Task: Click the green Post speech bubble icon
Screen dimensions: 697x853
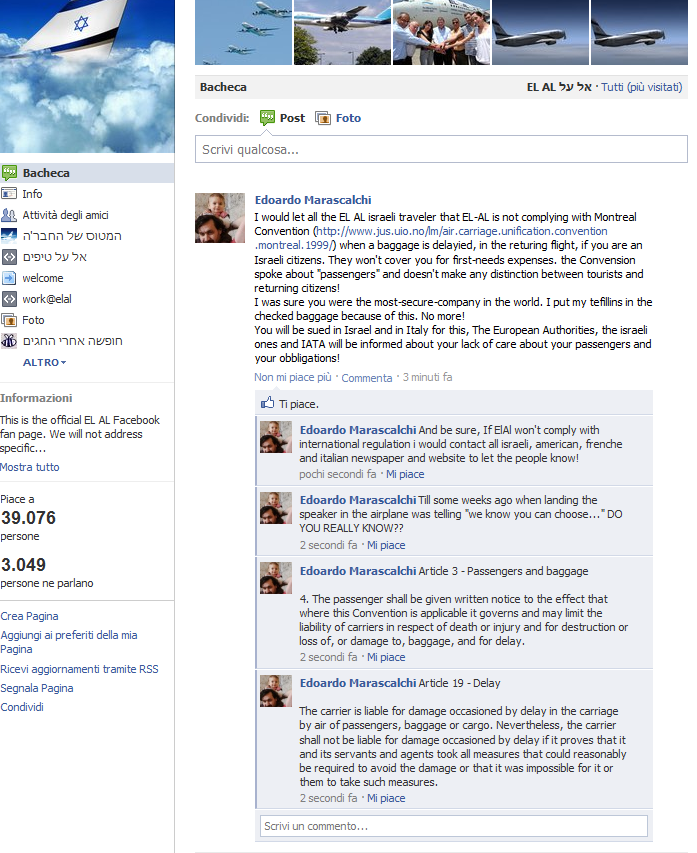Action: point(267,118)
